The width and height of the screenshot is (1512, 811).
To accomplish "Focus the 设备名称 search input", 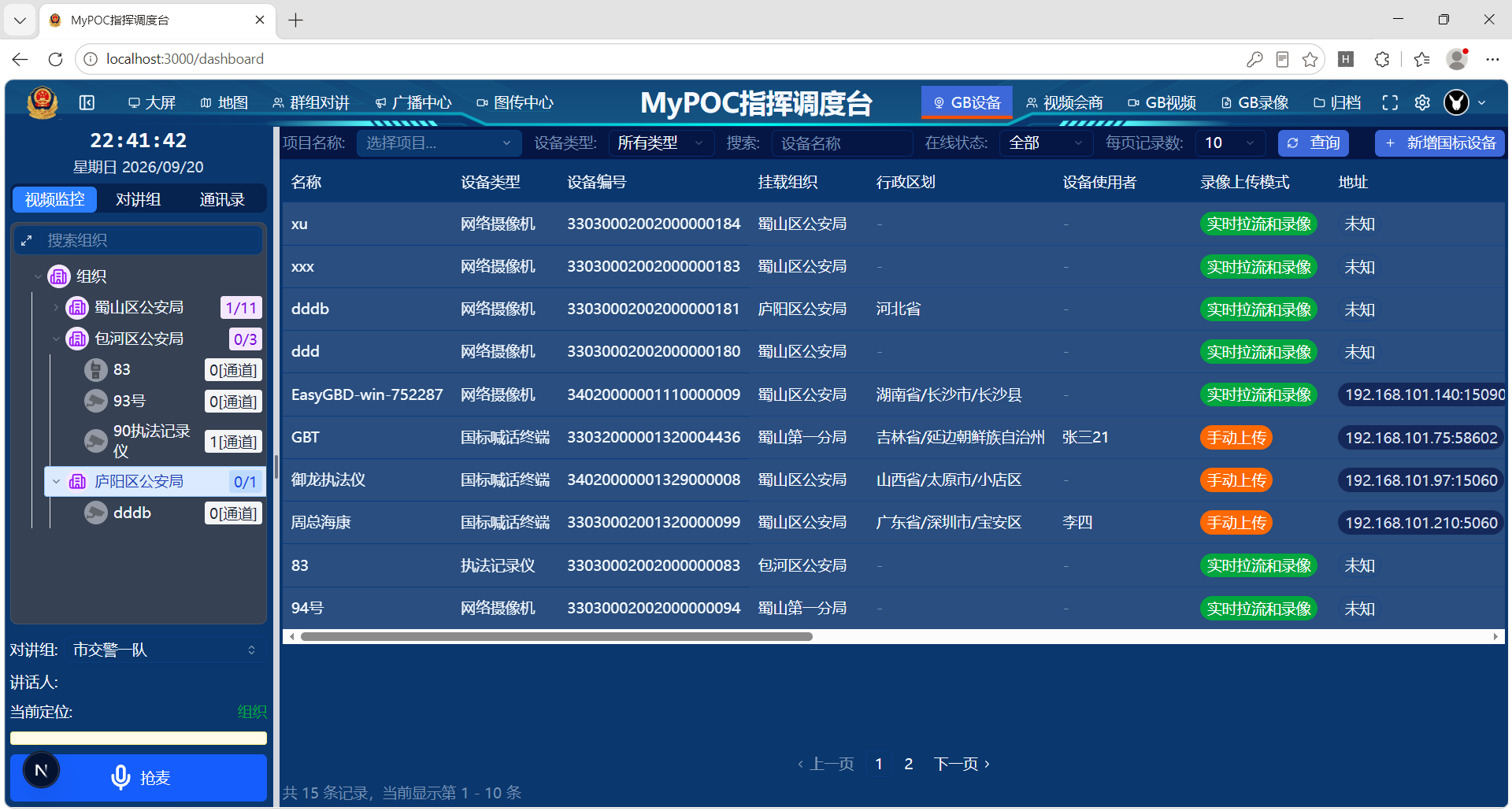I will tap(842, 143).
